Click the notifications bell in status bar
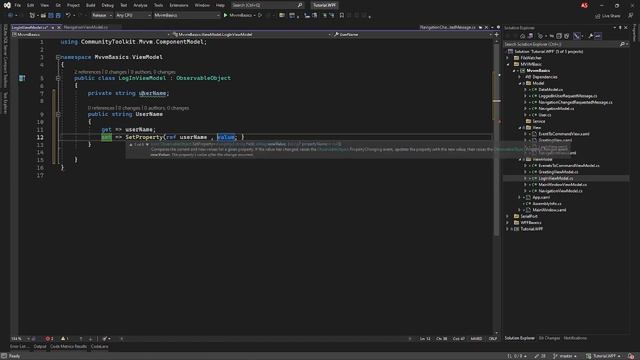This screenshot has height=360, width=640. [x=631, y=356]
